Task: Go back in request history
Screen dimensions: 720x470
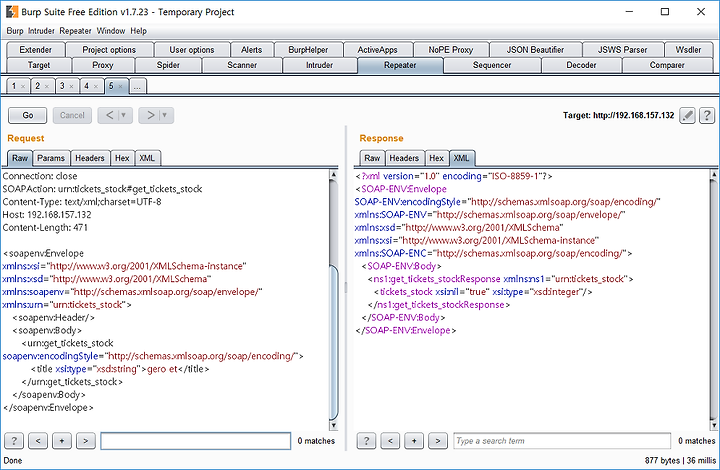Action: click(109, 115)
